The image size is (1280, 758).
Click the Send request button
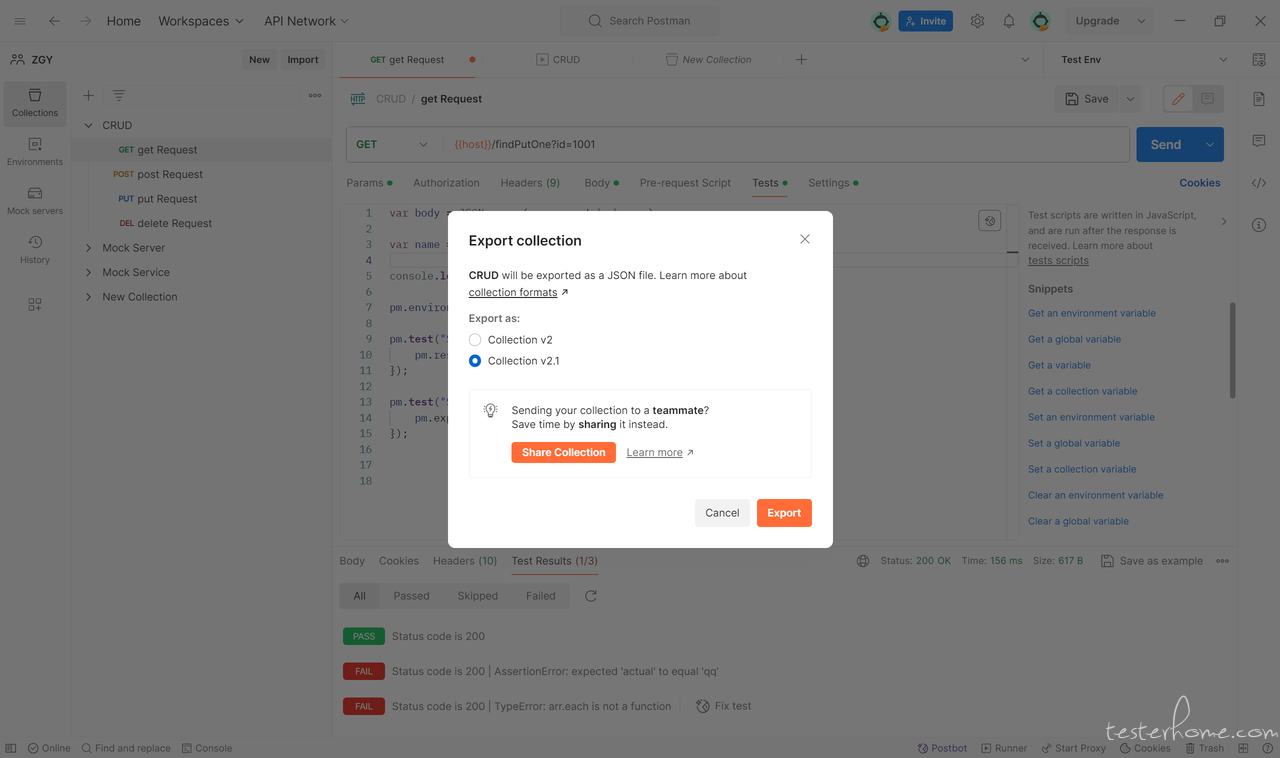pyautogui.click(x=1166, y=144)
